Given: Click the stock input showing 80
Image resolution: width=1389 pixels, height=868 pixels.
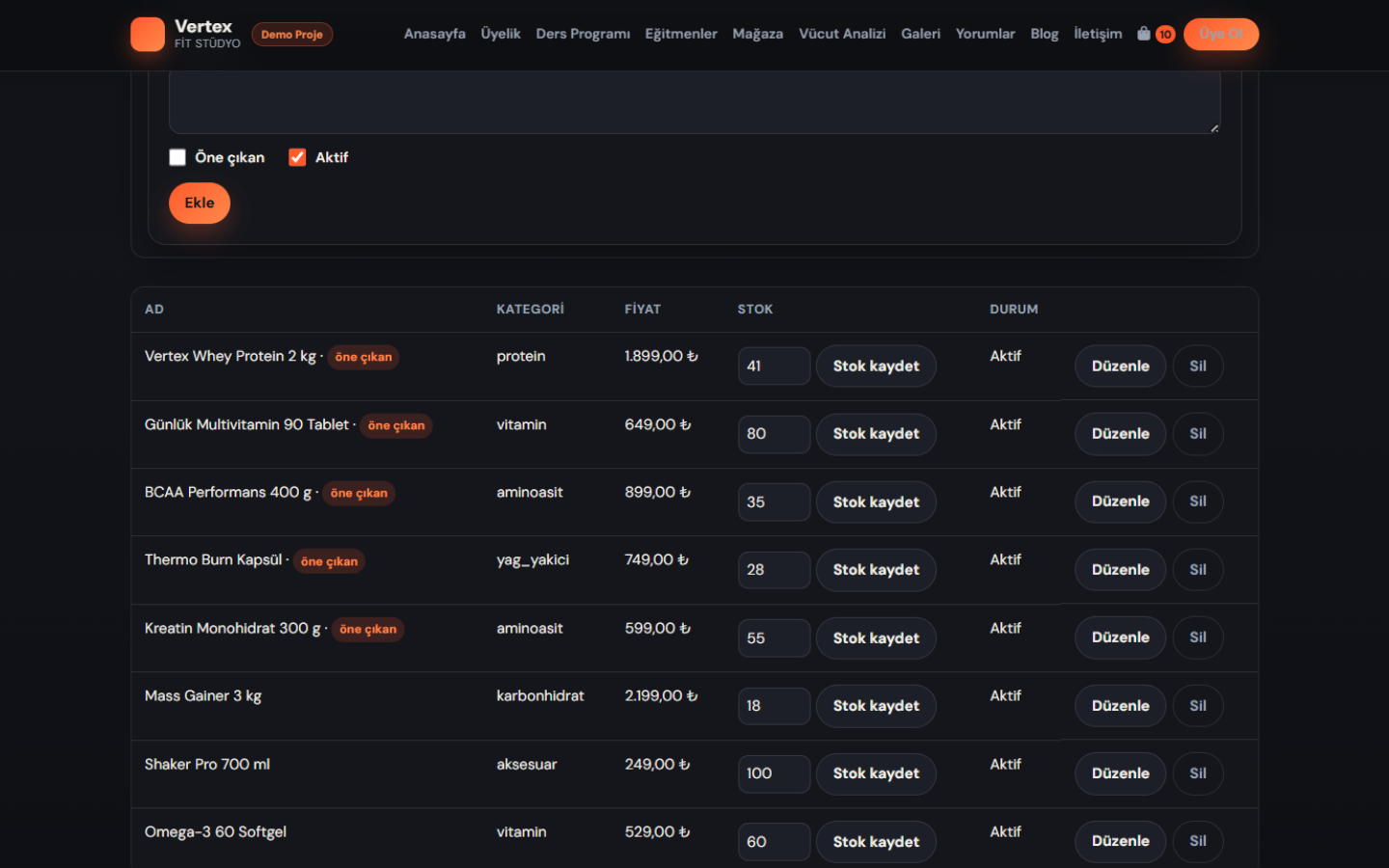Looking at the screenshot, I should coord(774,434).
